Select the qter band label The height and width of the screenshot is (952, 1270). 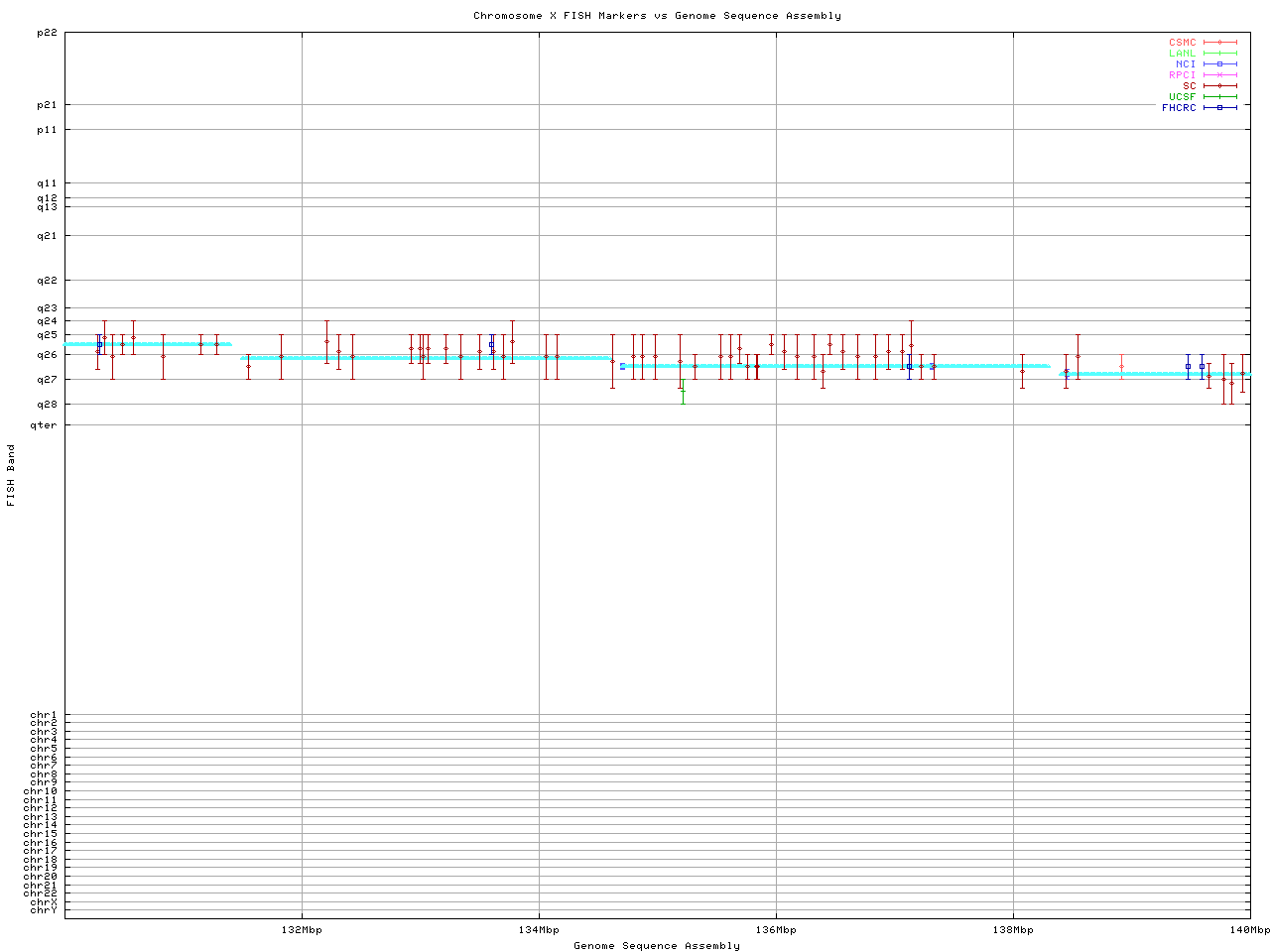tap(44, 425)
